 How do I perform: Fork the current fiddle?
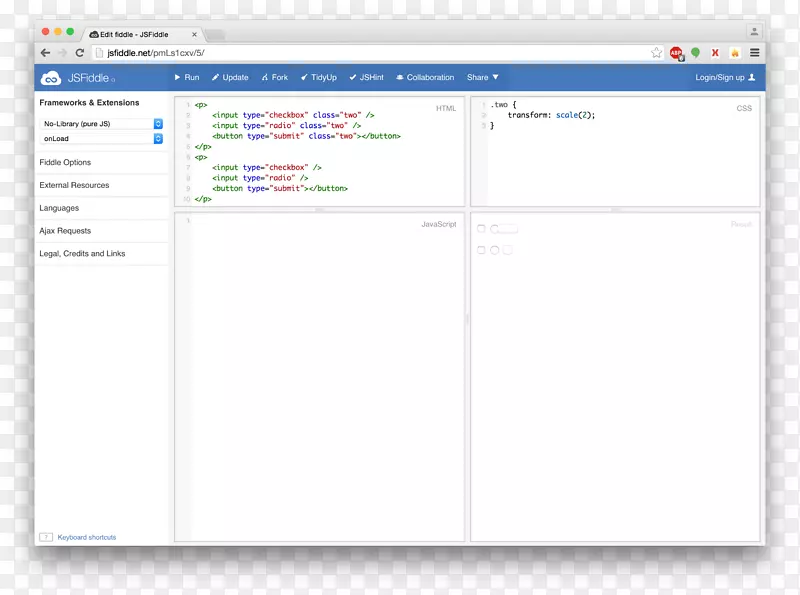click(x=274, y=77)
